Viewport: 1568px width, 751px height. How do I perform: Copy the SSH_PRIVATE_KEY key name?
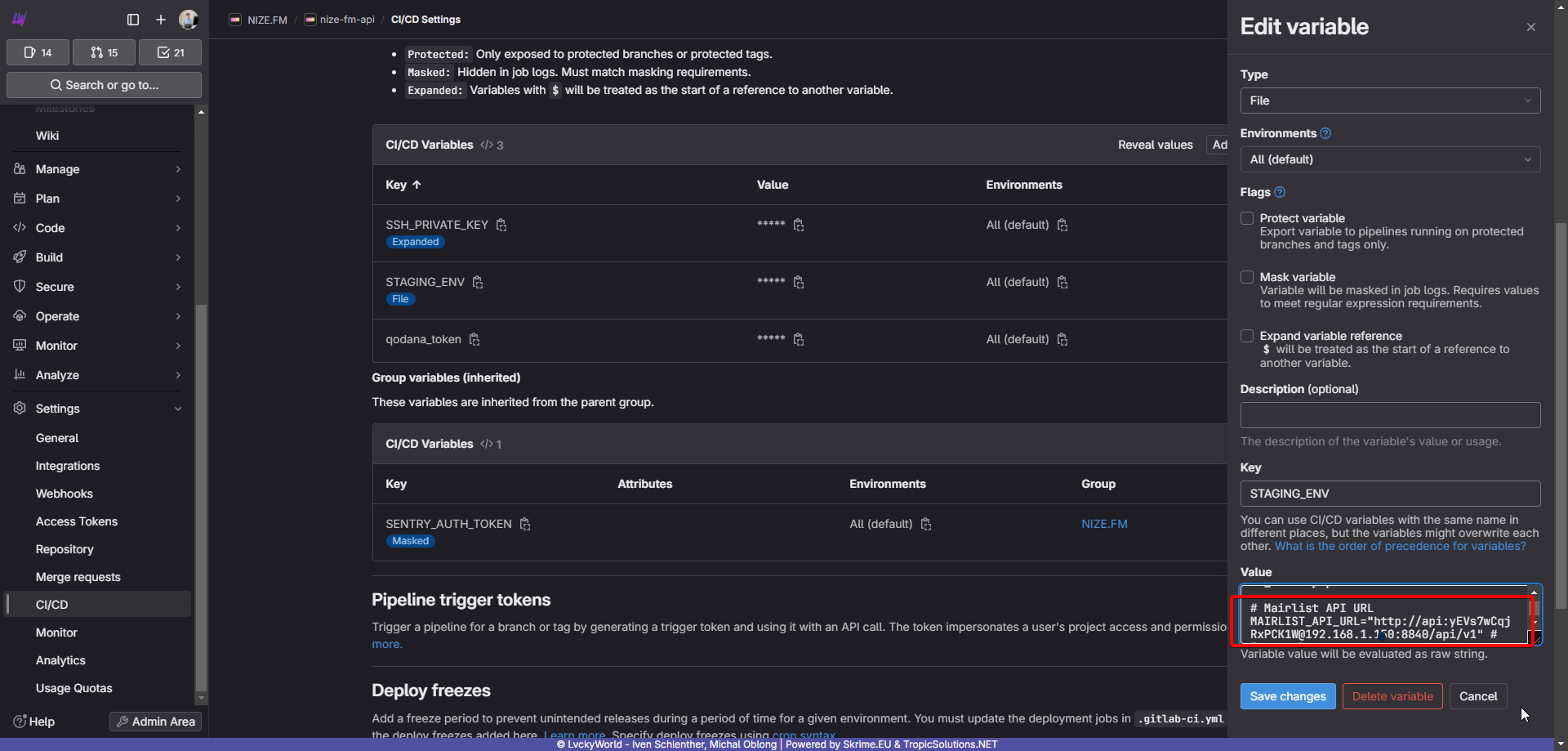point(501,225)
